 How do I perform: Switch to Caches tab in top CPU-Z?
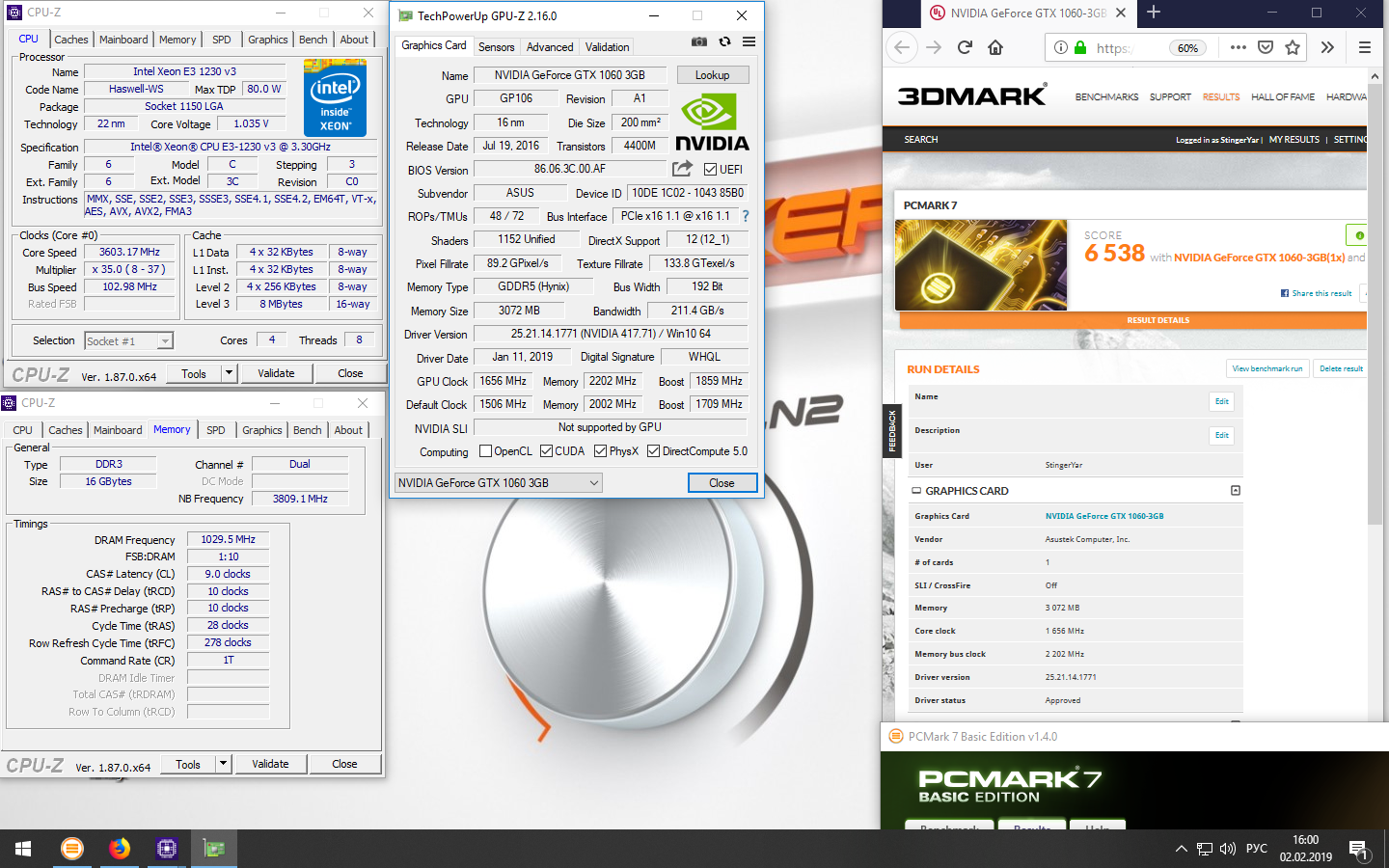(70, 40)
